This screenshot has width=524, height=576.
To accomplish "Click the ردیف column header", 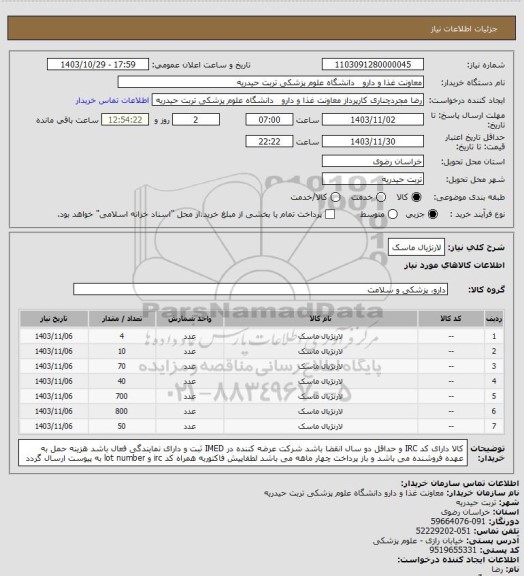I will (x=494, y=319).
